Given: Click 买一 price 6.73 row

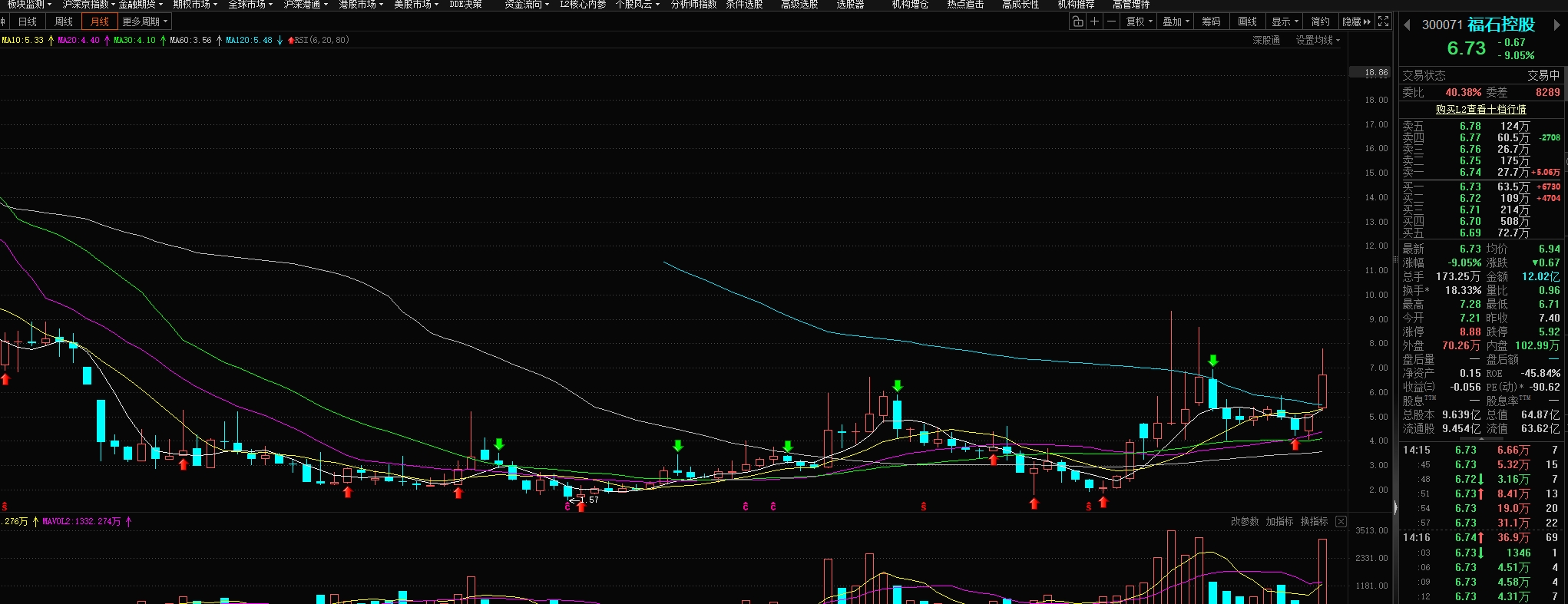Looking at the screenshot, I should point(1480,187).
